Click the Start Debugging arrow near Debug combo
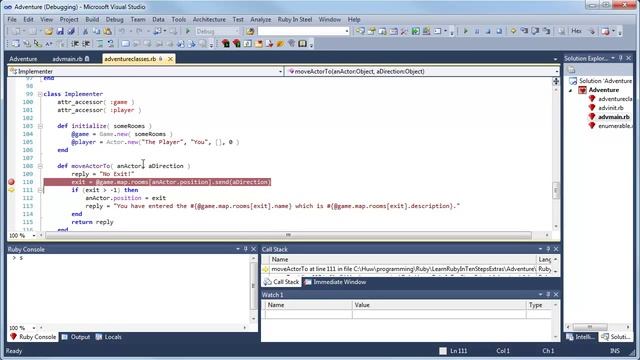 pyautogui.click(x=188, y=31)
